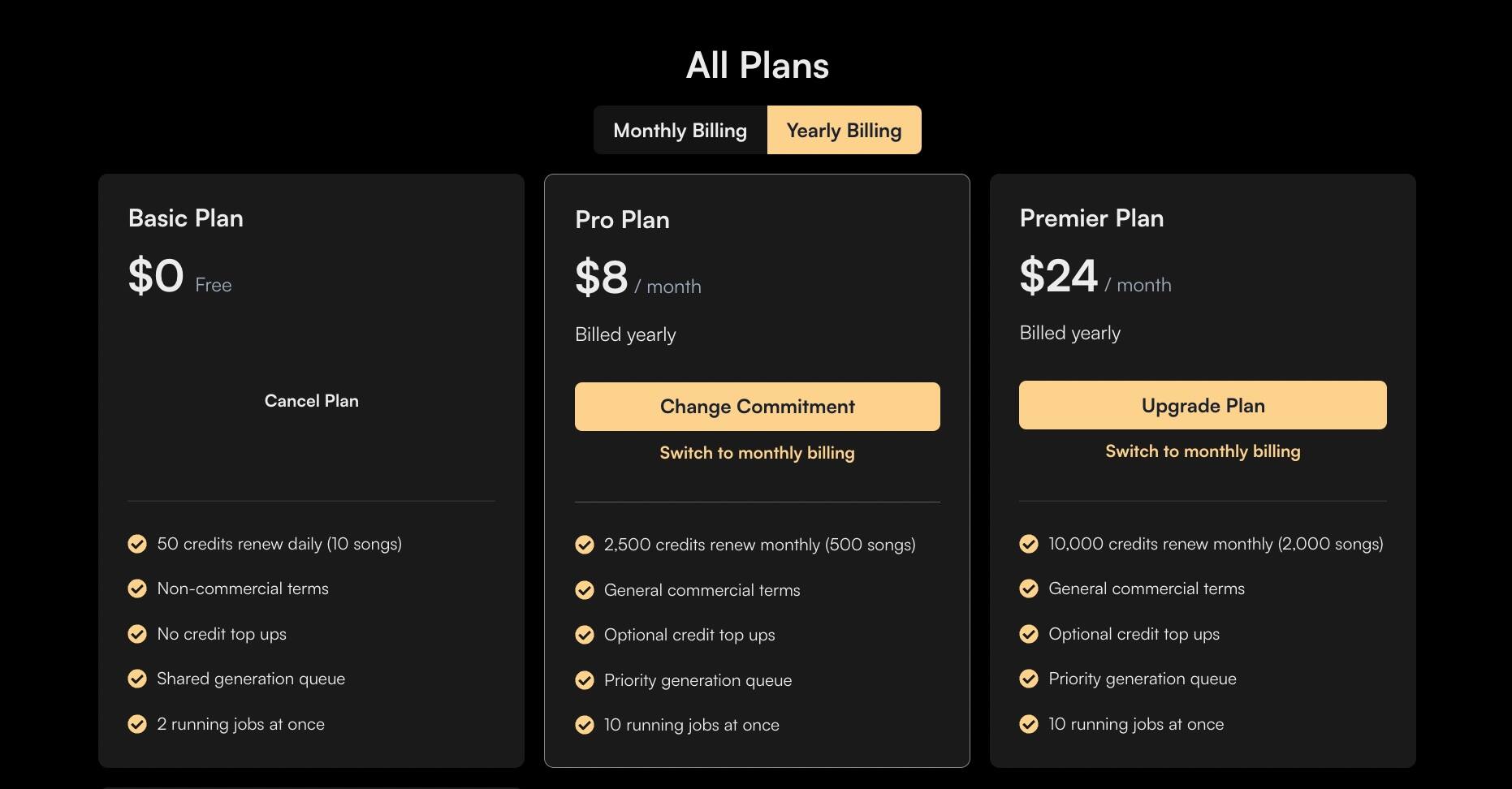
Task: Click Cancel Plan on the Basic Plan
Action: click(x=312, y=401)
